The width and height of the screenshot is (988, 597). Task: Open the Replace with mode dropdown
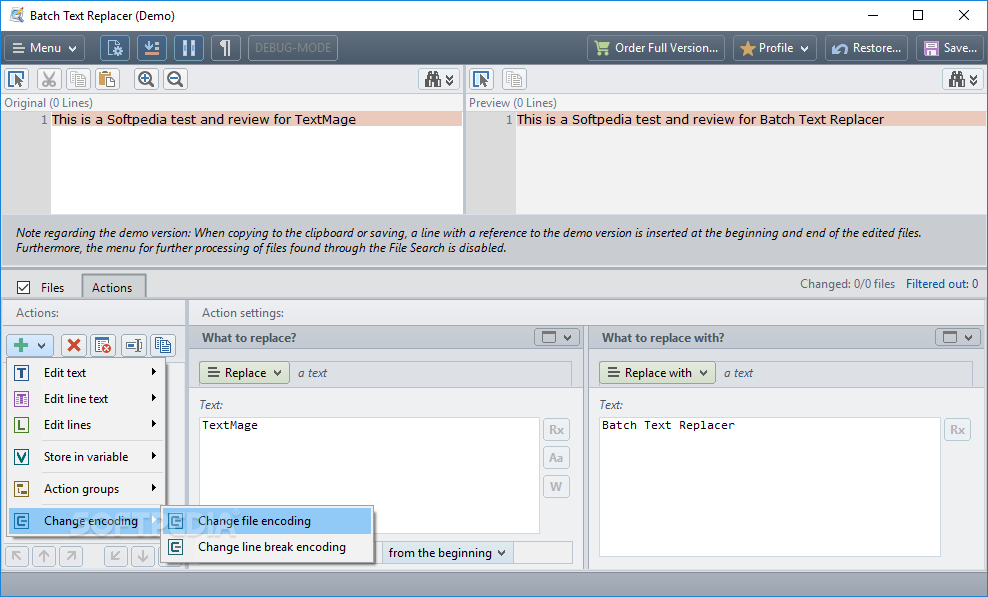[657, 373]
